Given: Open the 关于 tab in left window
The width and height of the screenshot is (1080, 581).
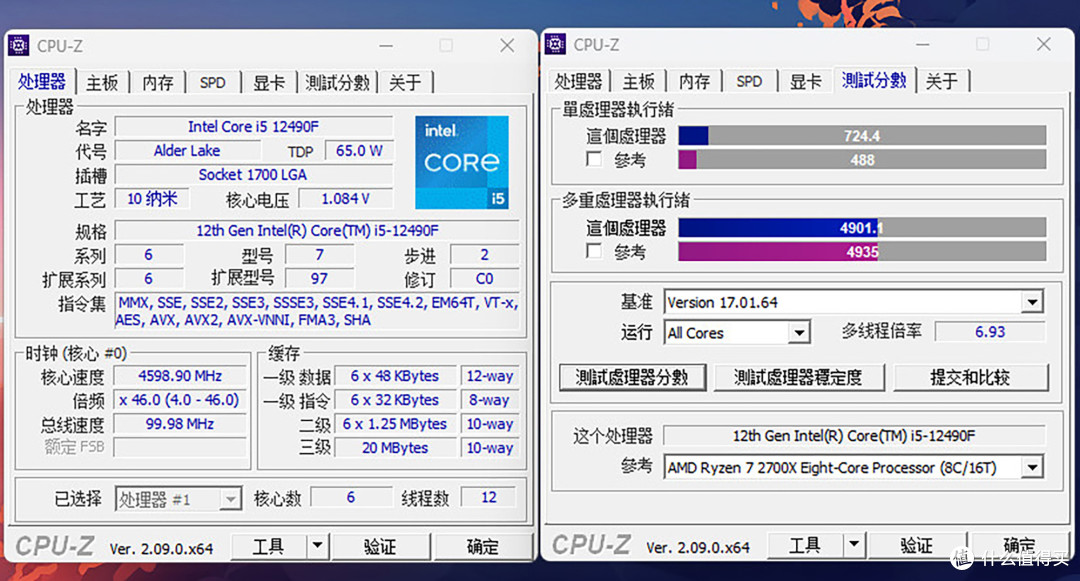Looking at the screenshot, I should pyautogui.click(x=405, y=83).
